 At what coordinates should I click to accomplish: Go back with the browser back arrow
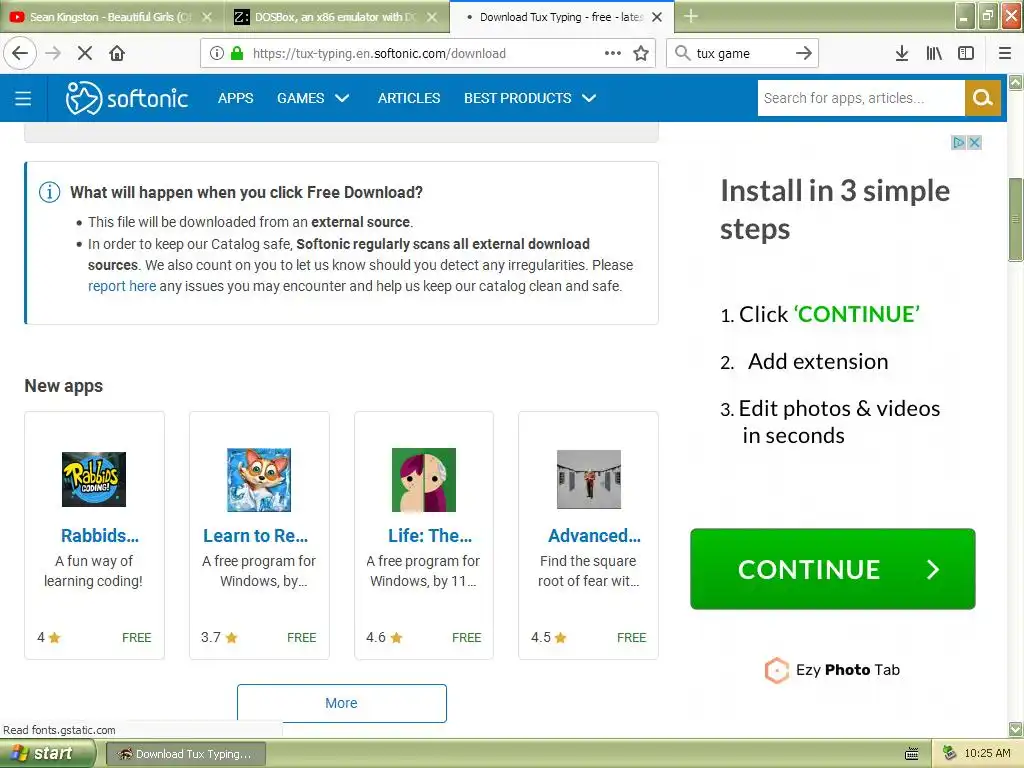20,53
